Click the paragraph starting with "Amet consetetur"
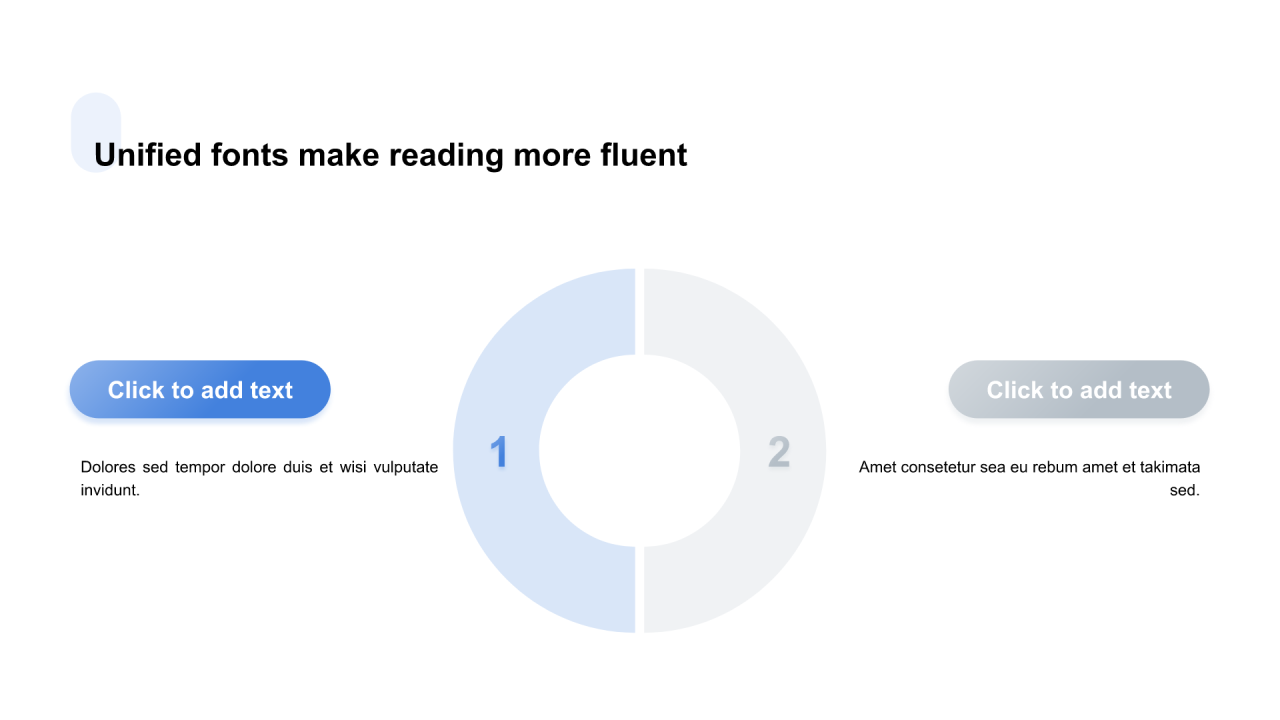The height and width of the screenshot is (720, 1280). pos(1029,478)
